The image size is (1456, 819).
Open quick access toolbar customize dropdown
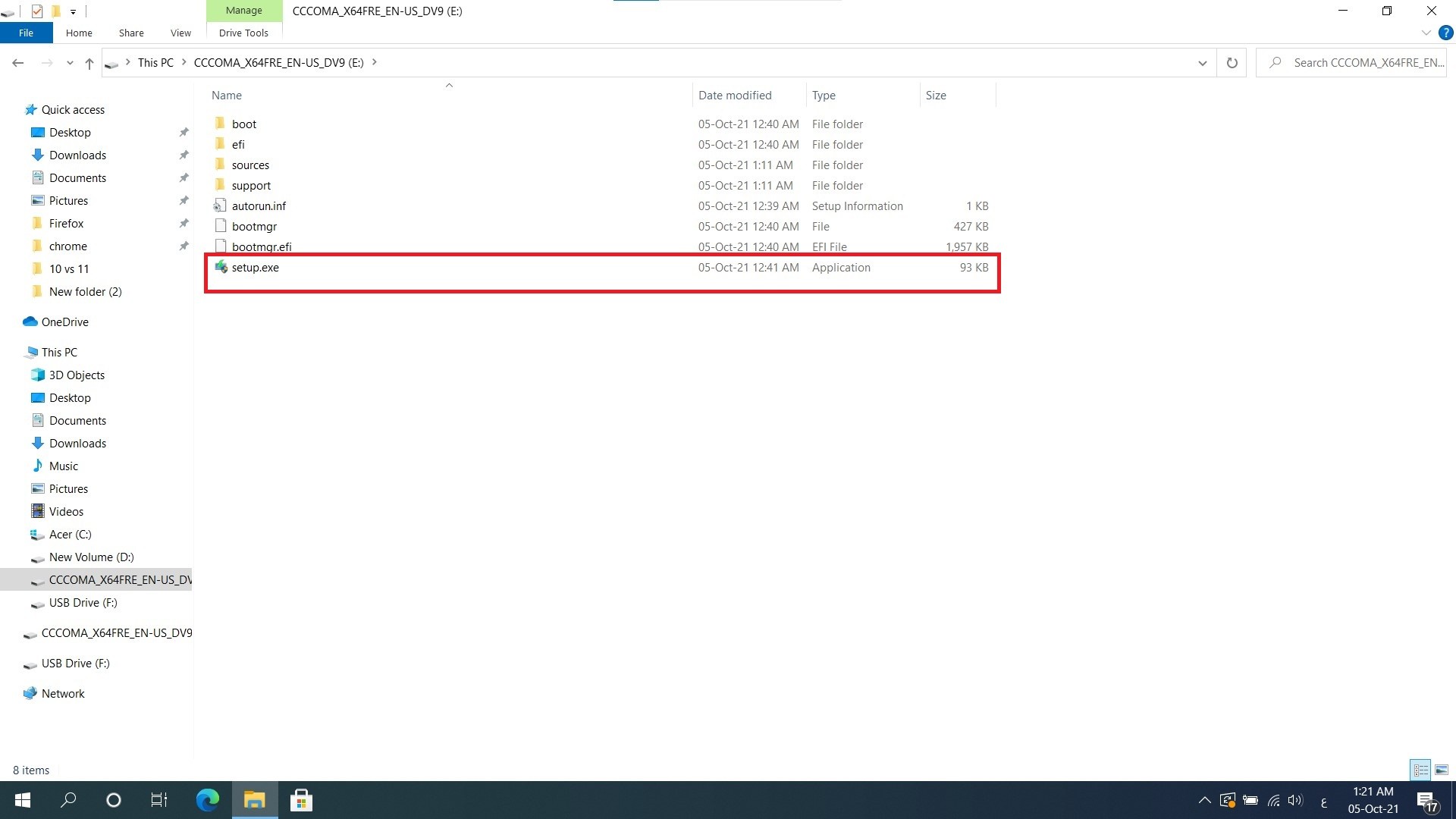click(x=73, y=11)
